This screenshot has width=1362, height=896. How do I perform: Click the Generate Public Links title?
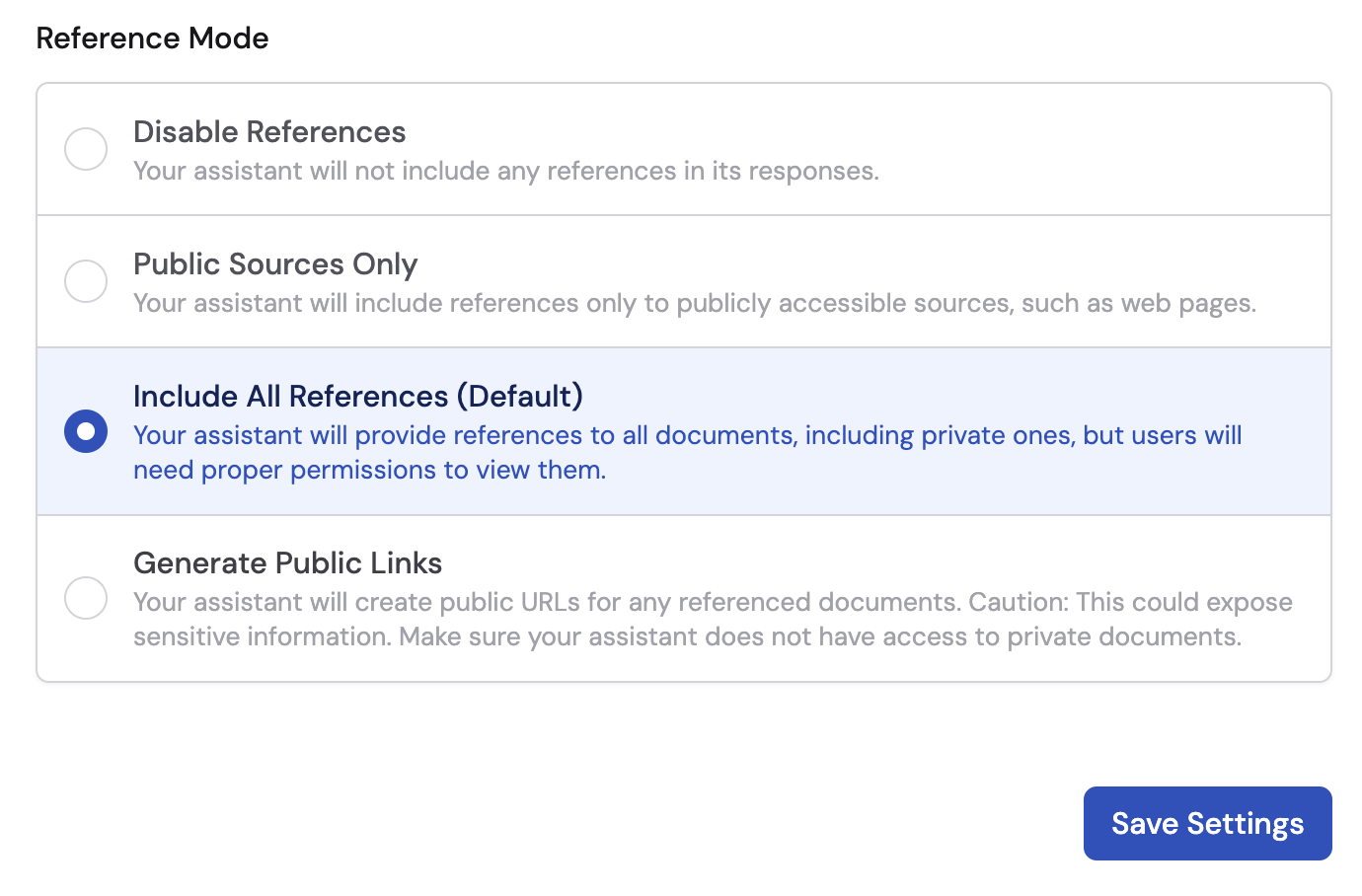pos(287,562)
